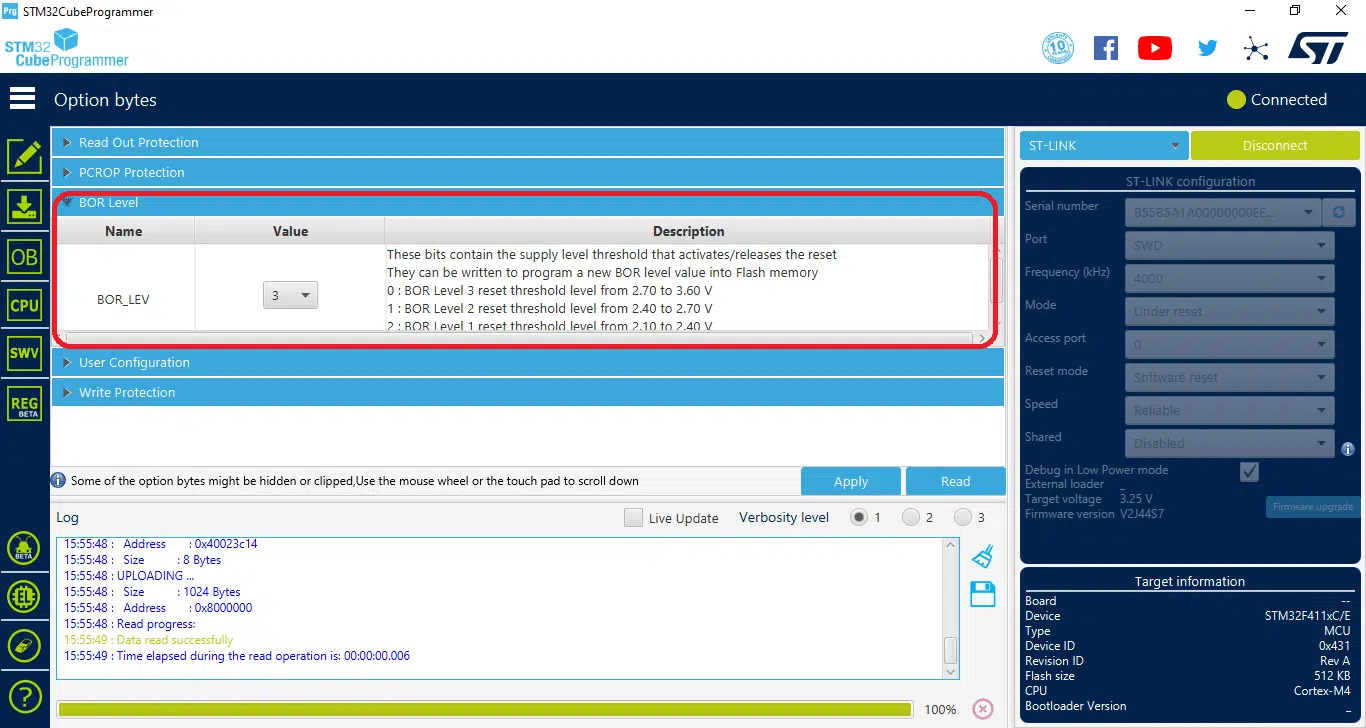
Task: Click the green 100% progress bar
Action: pos(484,709)
